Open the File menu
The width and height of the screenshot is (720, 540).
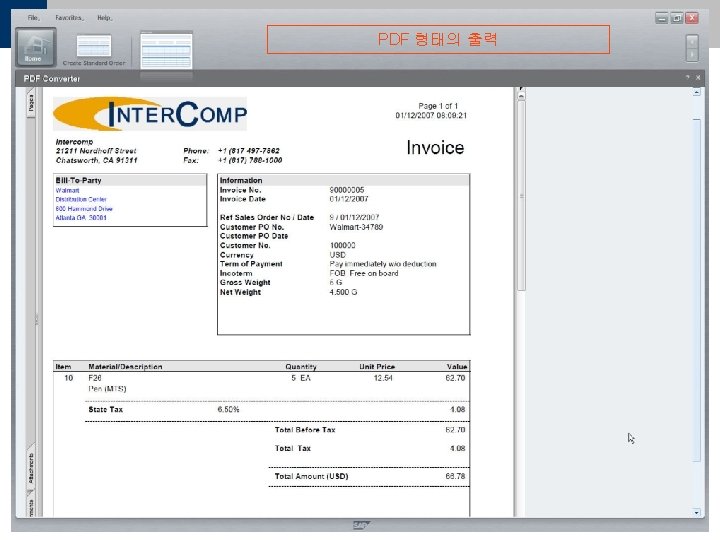[x=34, y=17]
